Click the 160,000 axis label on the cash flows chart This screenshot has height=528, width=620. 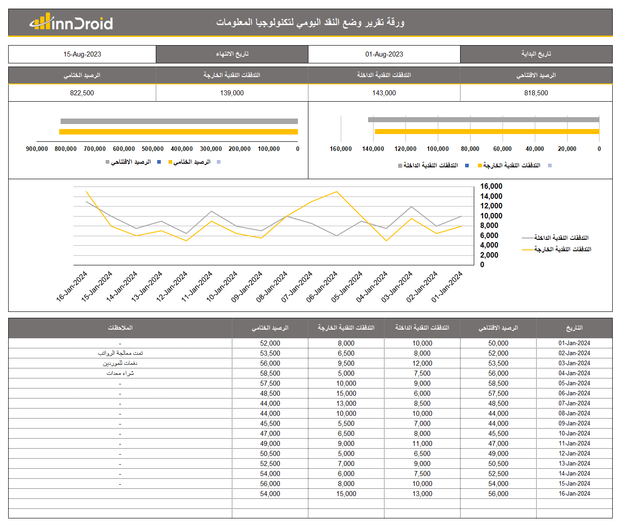point(341,149)
